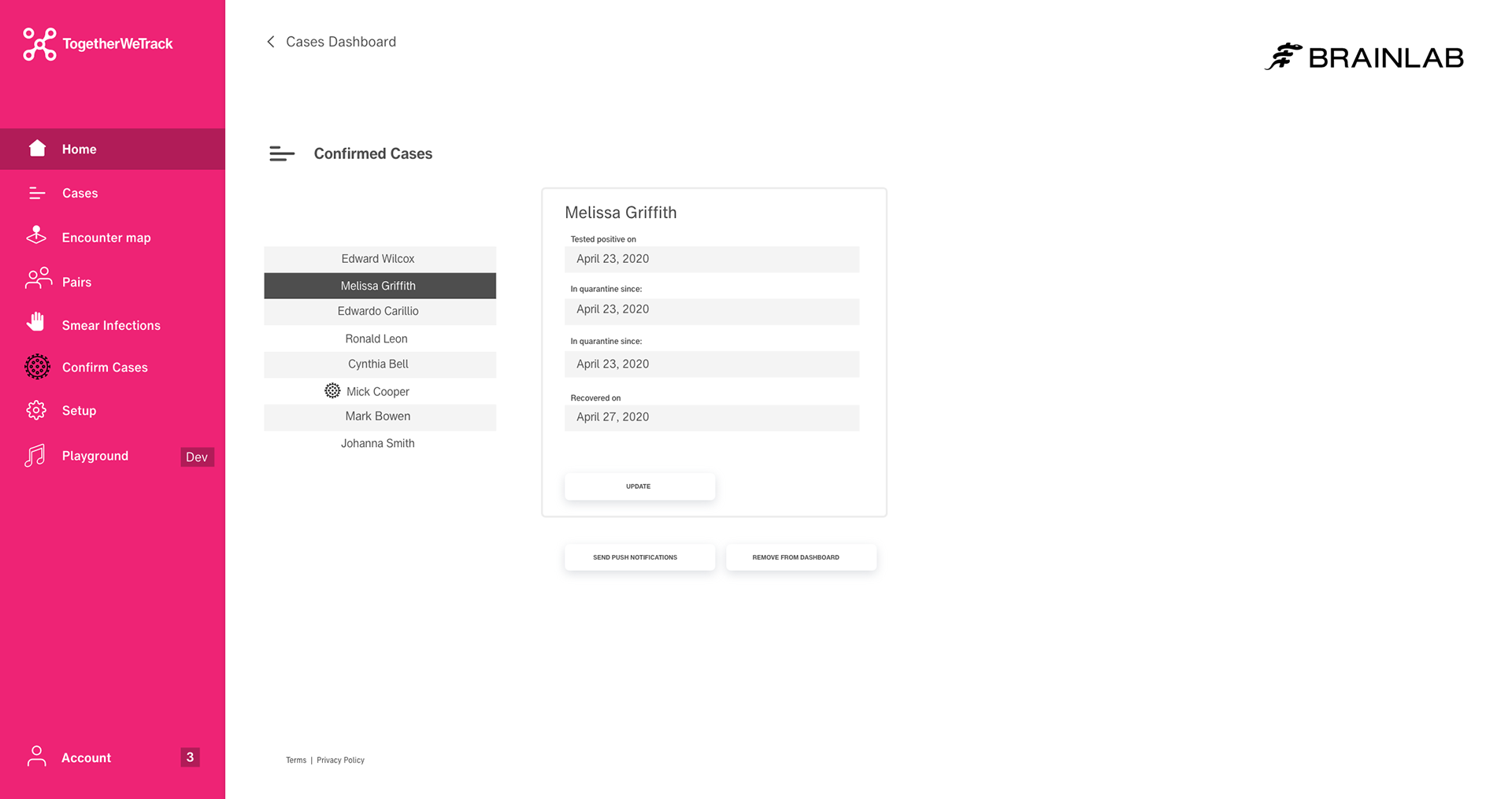This screenshot has height=799, width=1512.
Task: Select Melissa Griffith in the list
Action: coord(380,286)
